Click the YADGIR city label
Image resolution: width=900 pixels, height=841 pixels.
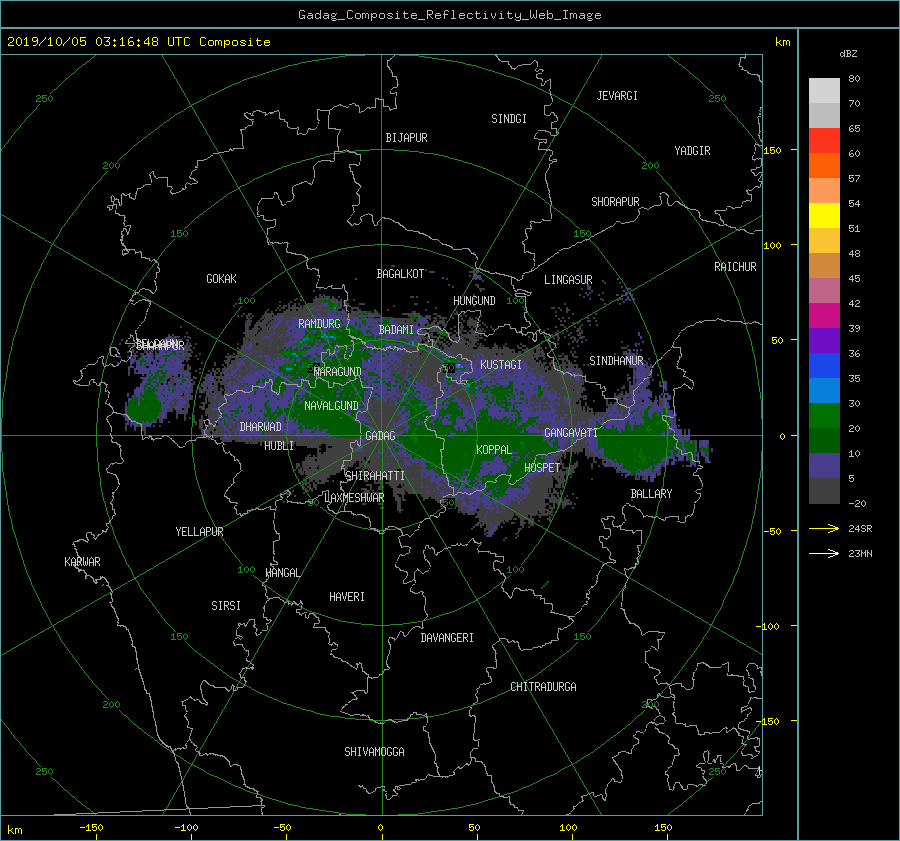[x=692, y=151]
